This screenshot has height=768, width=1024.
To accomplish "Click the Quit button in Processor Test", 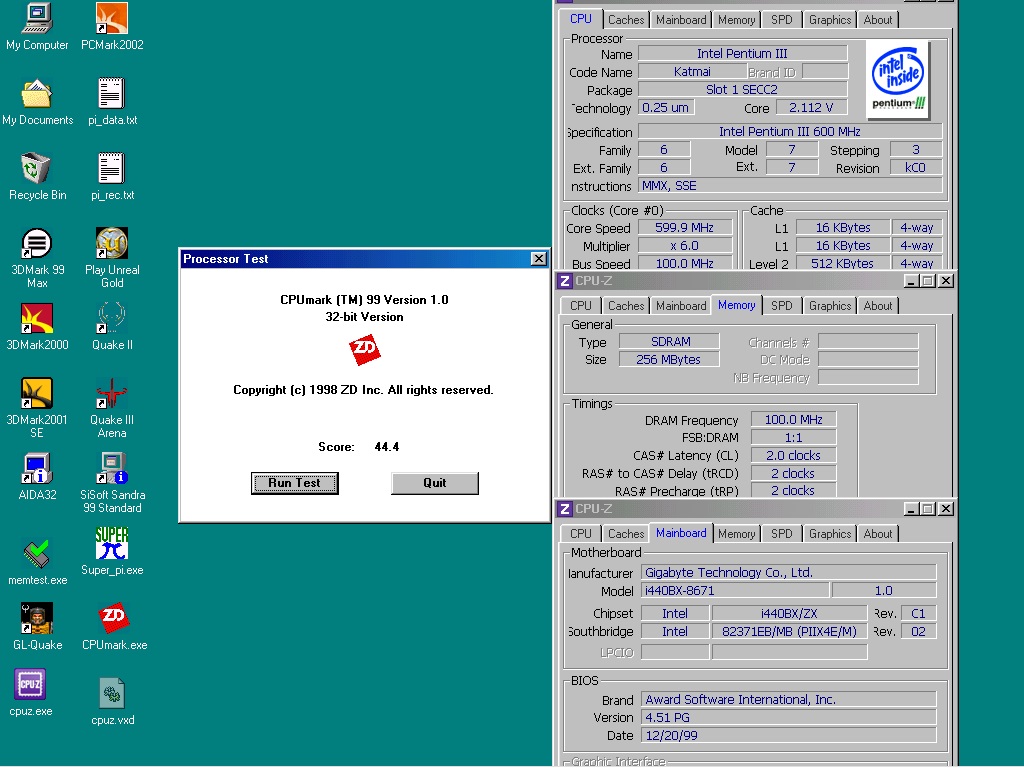I will tap(435, 483).
